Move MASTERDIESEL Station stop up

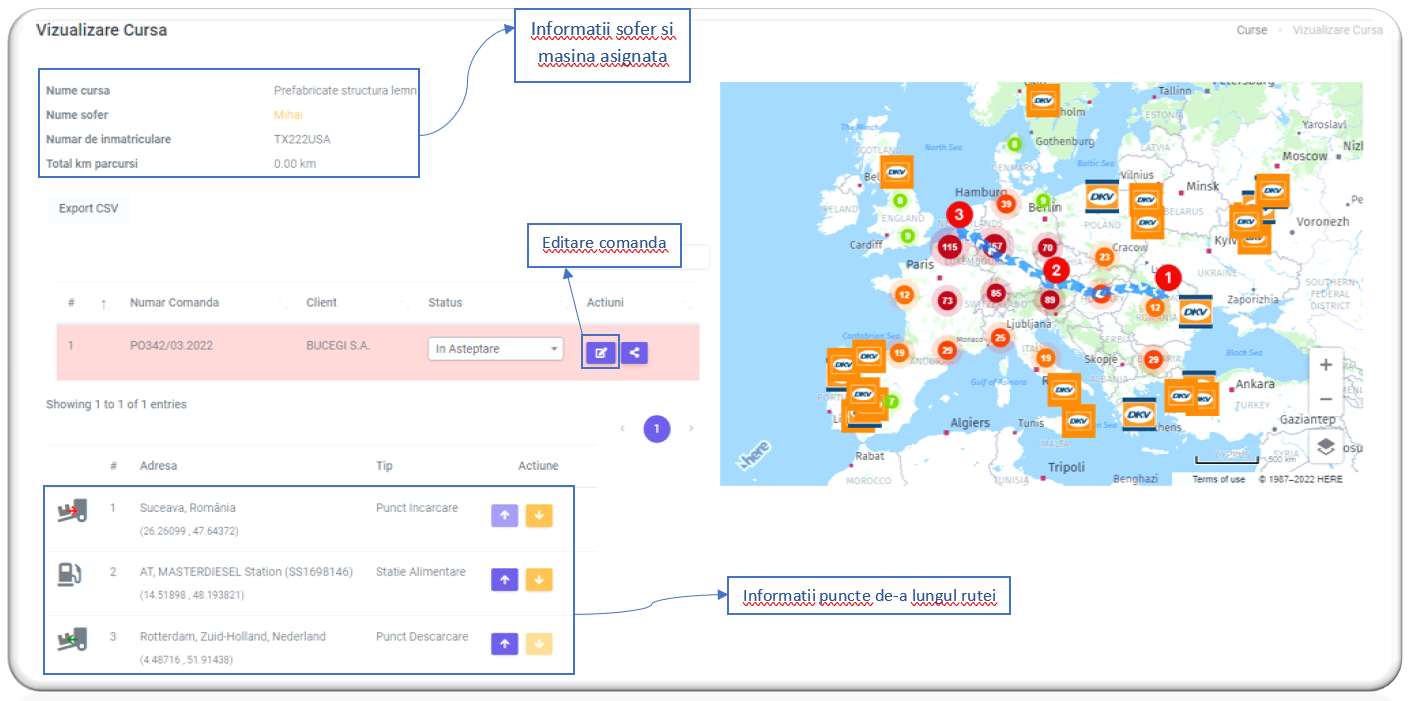click(504, 580)
